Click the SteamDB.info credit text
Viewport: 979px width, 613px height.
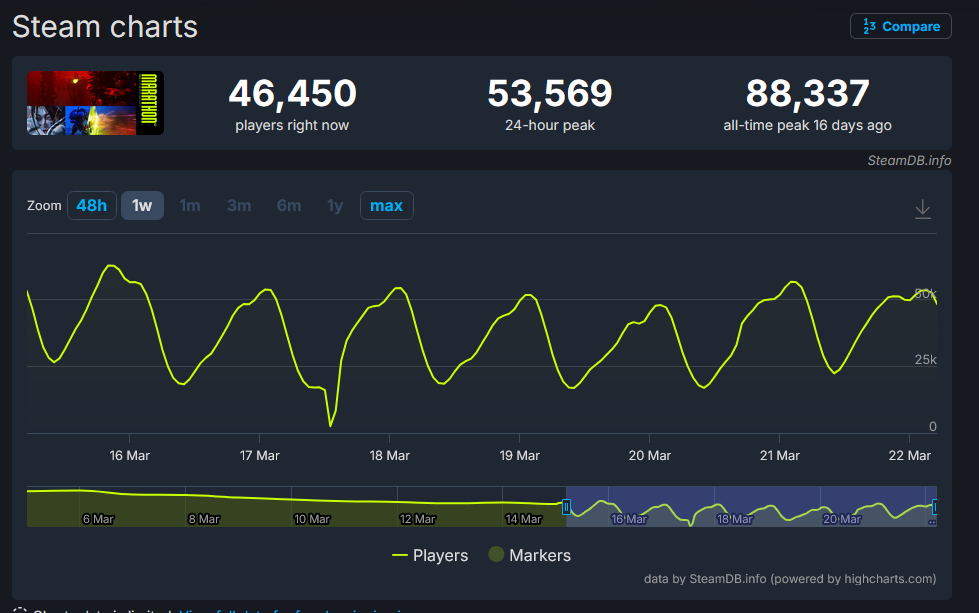click(909, 160)
